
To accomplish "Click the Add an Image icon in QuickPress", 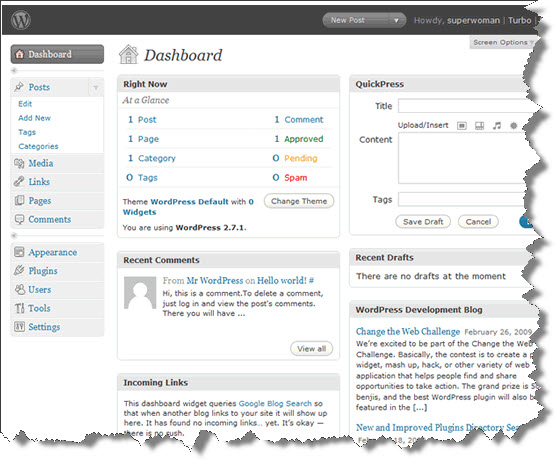I will click(462, 126).
